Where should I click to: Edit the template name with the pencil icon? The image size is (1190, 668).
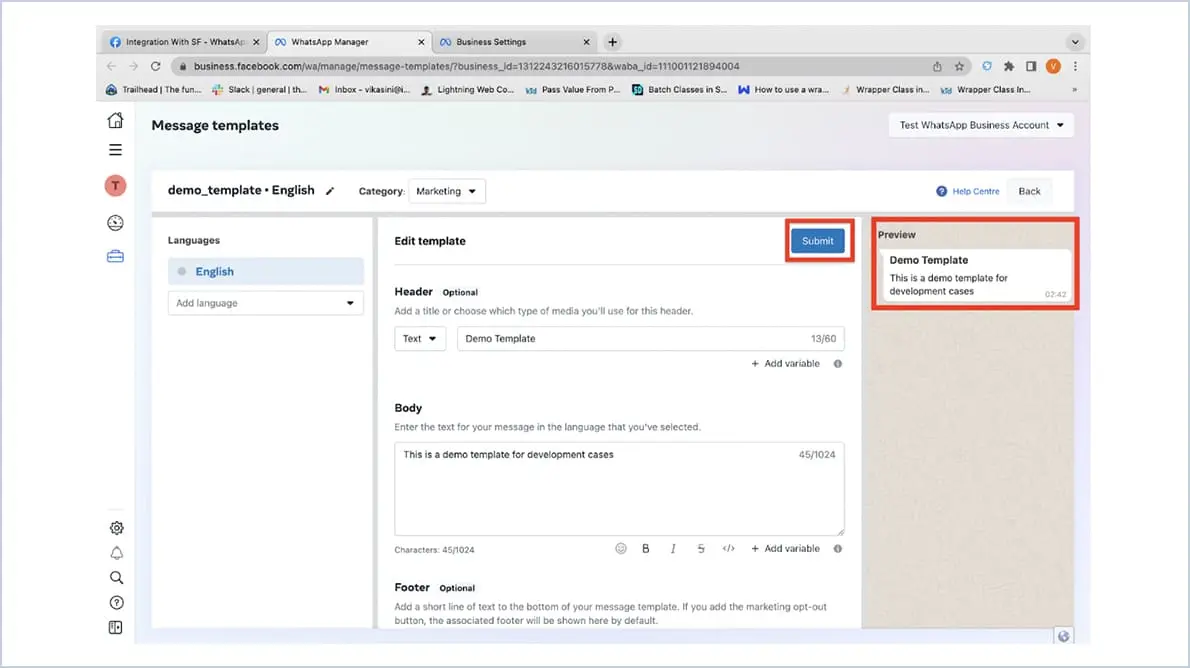click(x=329, y=191)
